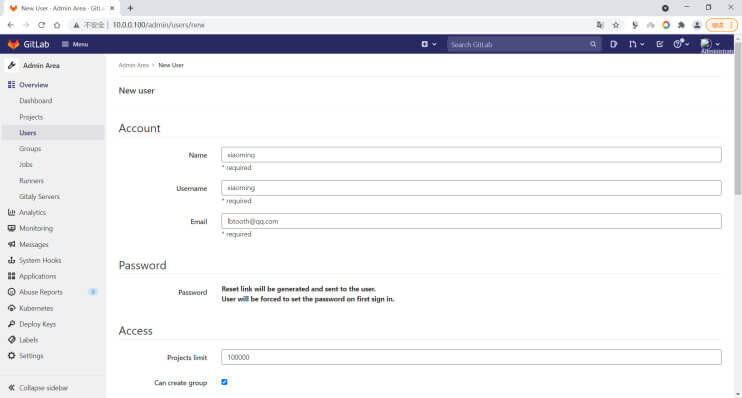Click the Admin Area breadcrumb link
742x398 pixels.
[x=133, y=65]
